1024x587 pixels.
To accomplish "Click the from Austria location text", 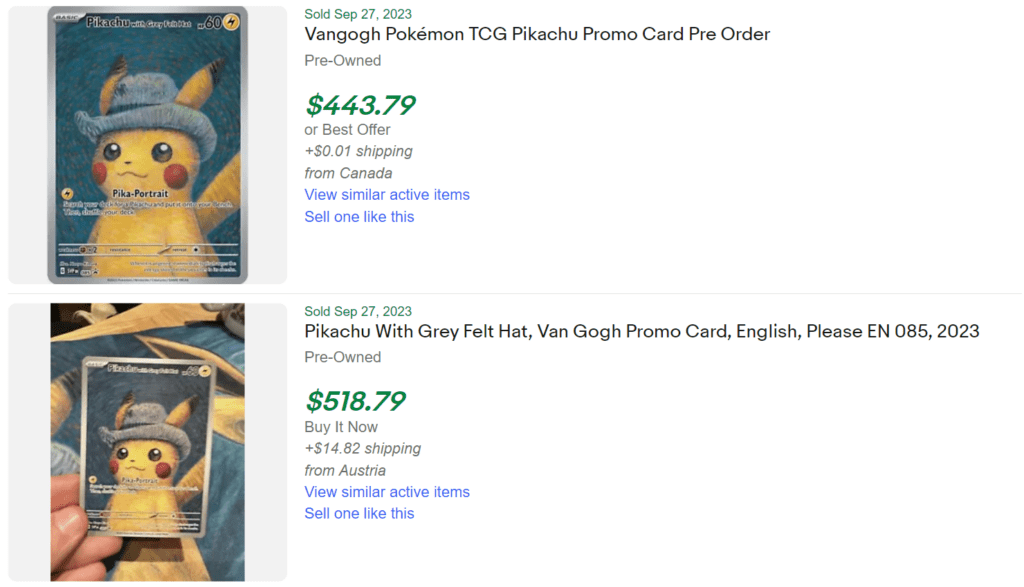I will click(345, 470).
